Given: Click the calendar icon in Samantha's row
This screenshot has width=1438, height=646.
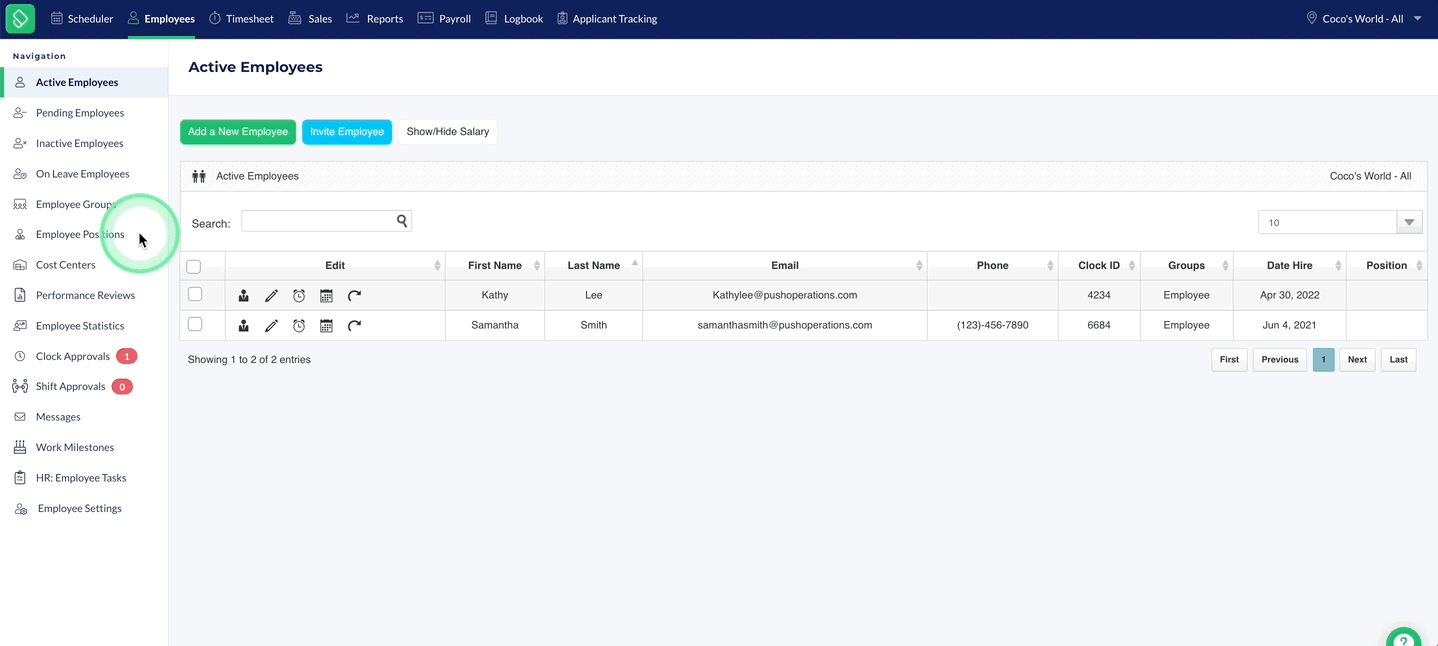Looking at the screenshot, I should point(326,326).
